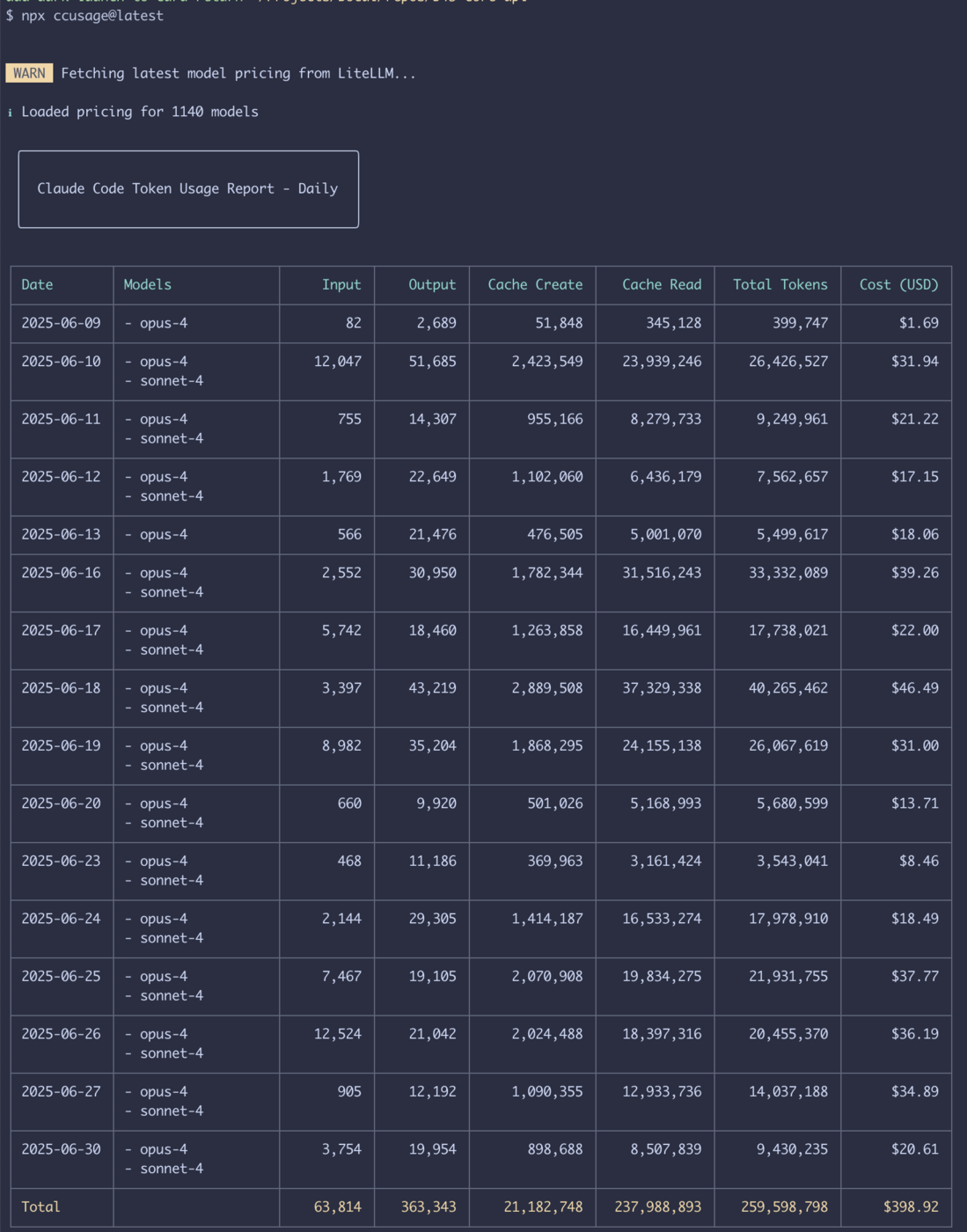Click the $17.15 cost value
Viewport: 967px width, 1232px height.
pyautogui.click(x=915, y=476)
